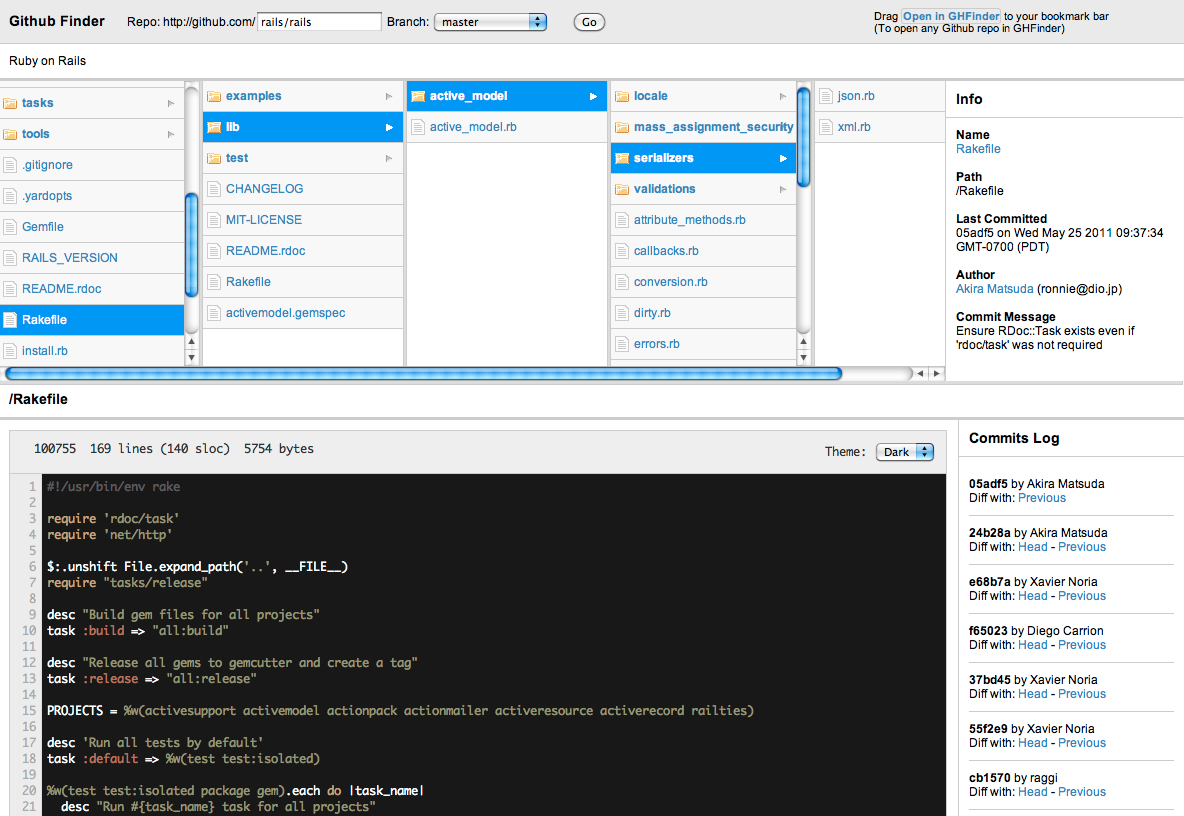Click the install.rb file icon
This screenshot has width=1184, height=816.
coord(10,351)
